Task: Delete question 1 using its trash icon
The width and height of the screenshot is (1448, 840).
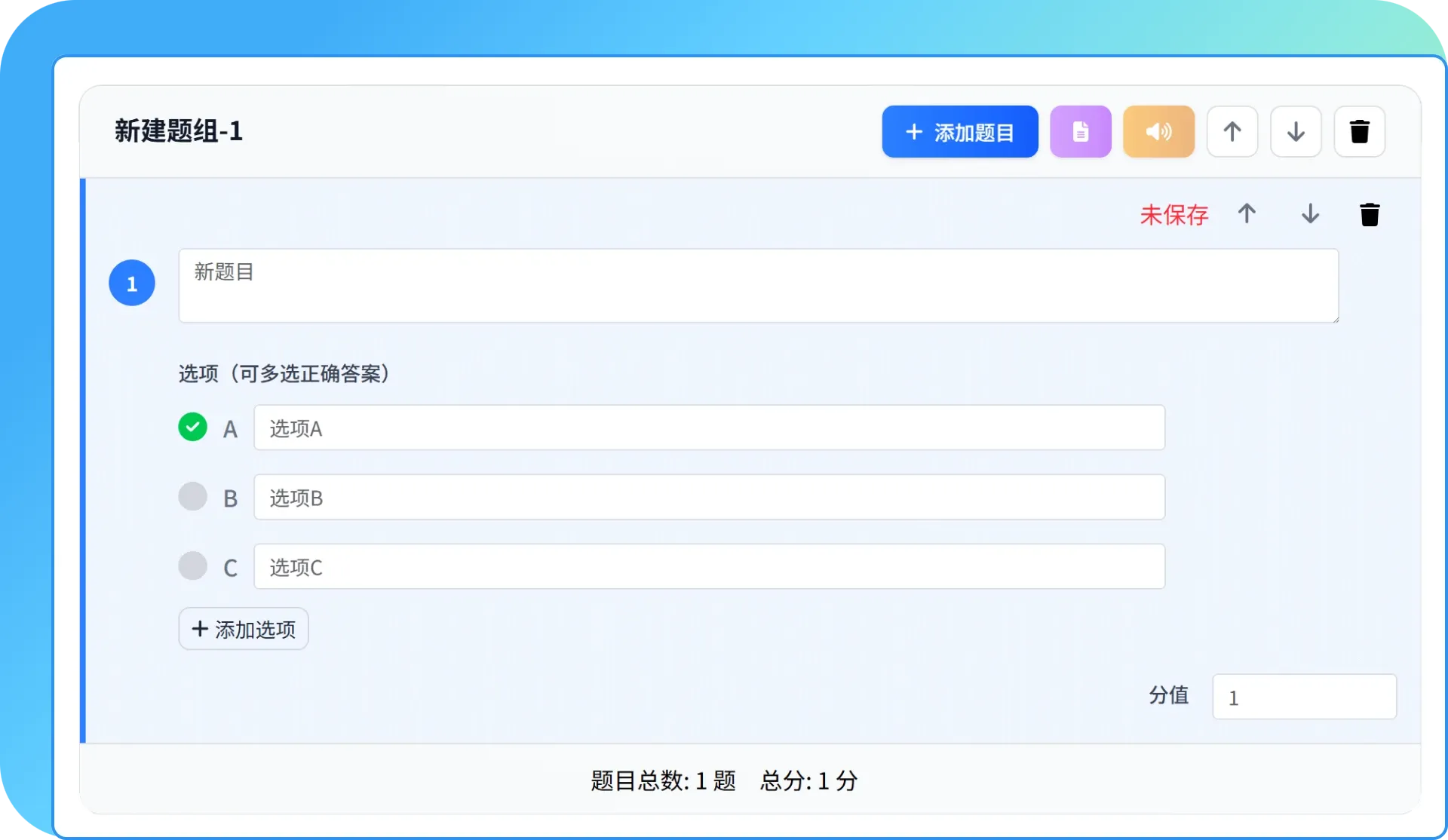Action: tap(1370, 214)
